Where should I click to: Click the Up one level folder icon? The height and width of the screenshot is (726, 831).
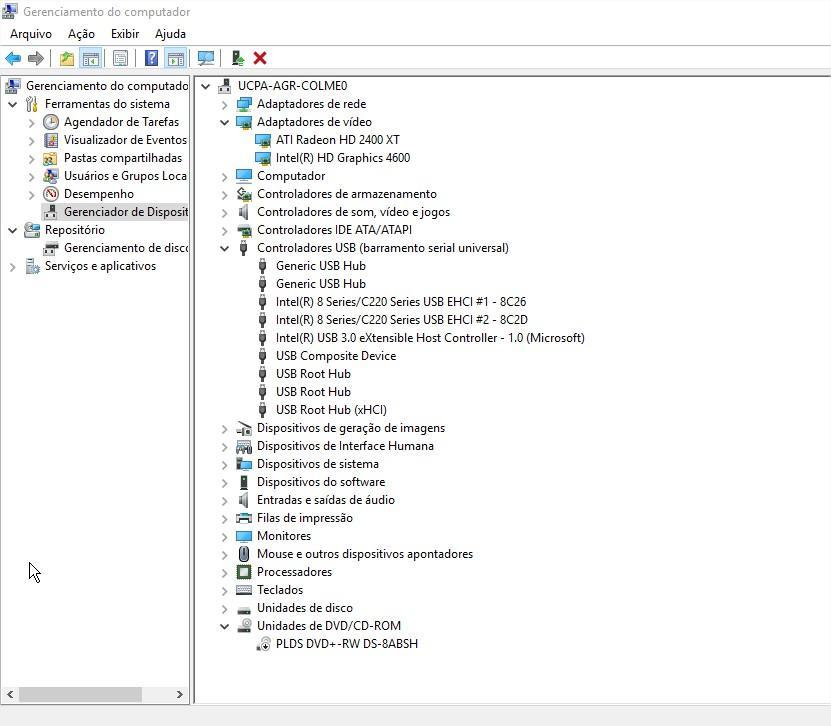67,58
